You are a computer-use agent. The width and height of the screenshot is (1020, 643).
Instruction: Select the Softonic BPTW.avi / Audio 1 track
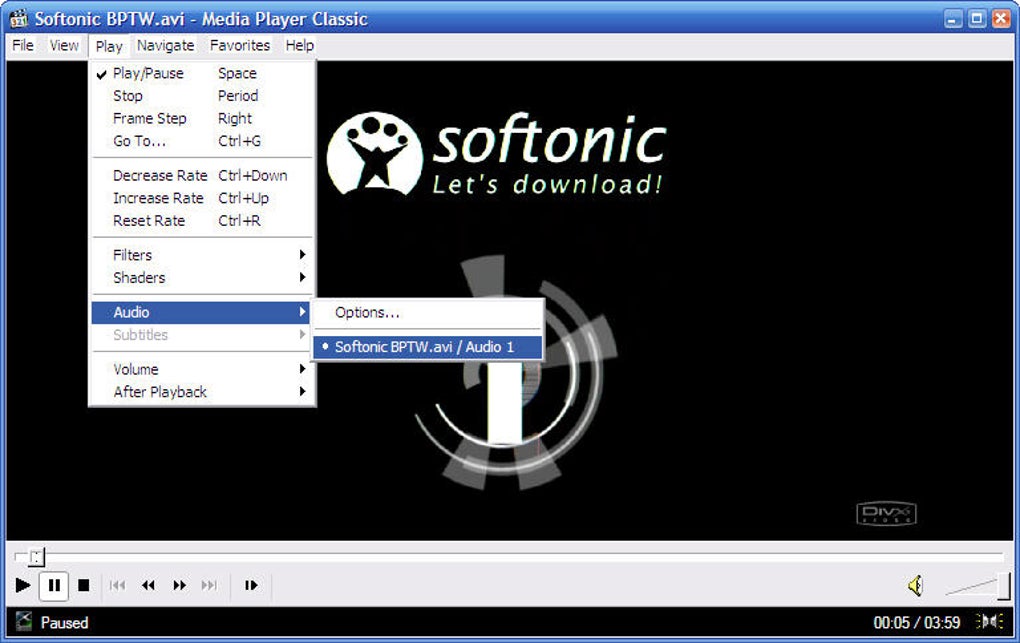[x=428, y=347]
